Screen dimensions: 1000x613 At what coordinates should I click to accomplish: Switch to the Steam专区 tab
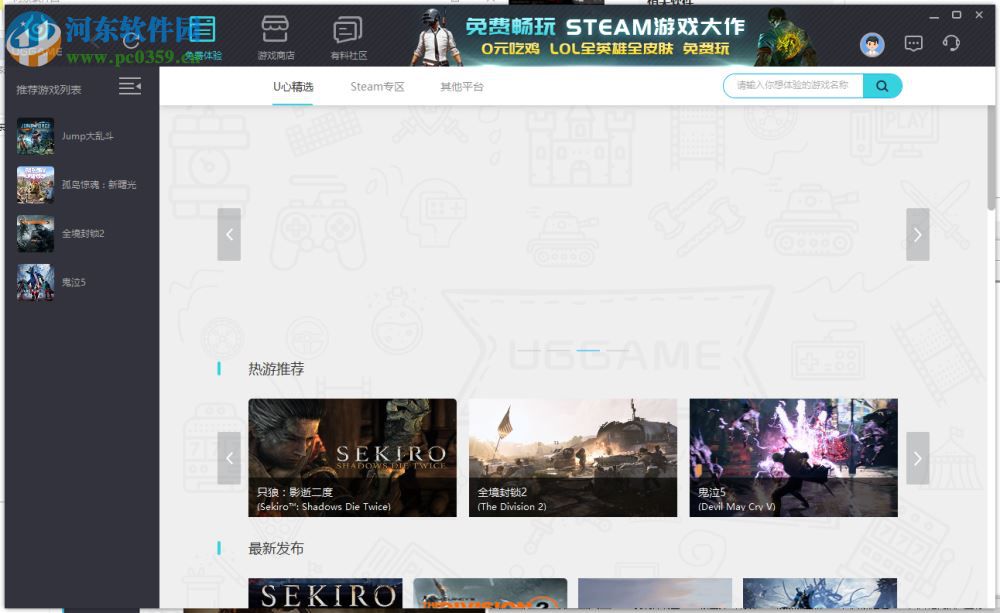tap(377, 87)
